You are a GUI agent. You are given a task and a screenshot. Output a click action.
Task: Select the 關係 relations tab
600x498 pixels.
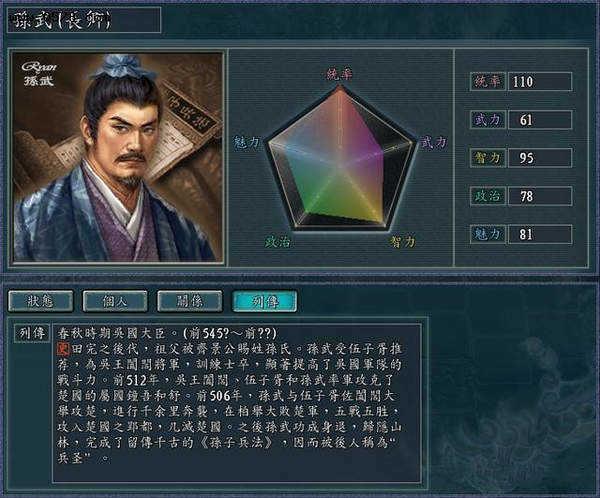pos(189,301)
